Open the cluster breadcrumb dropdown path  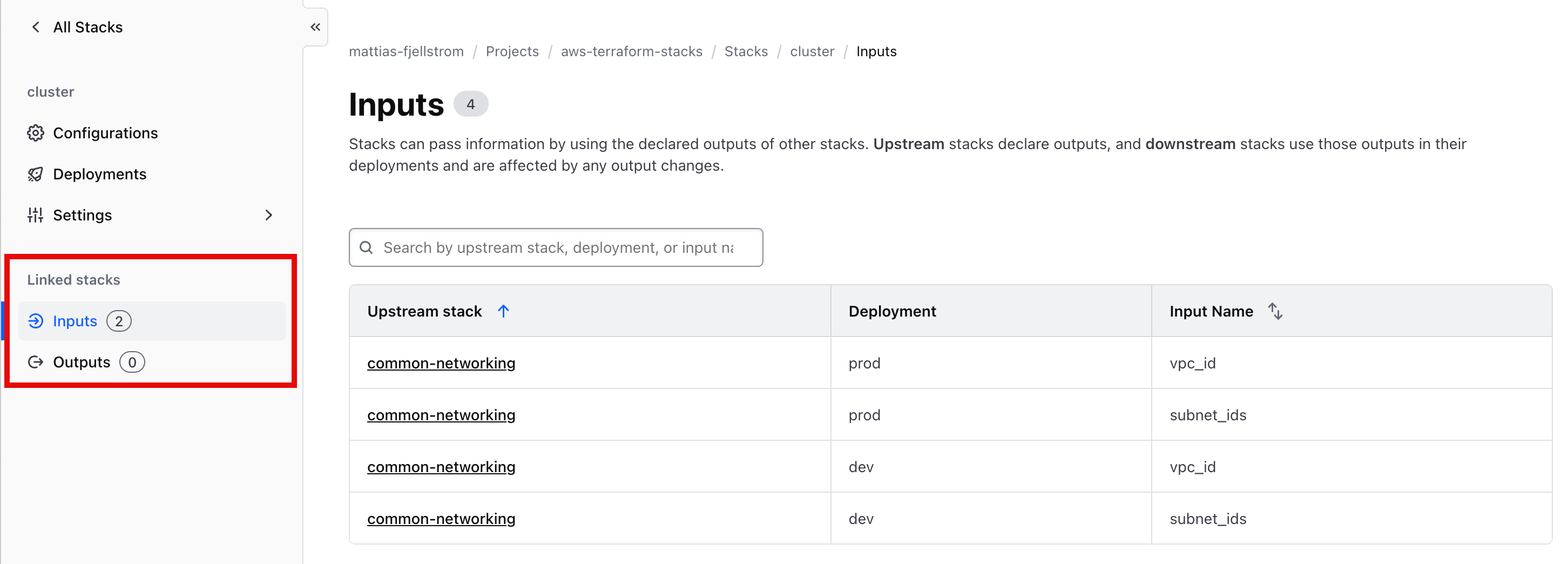point(812,51)
